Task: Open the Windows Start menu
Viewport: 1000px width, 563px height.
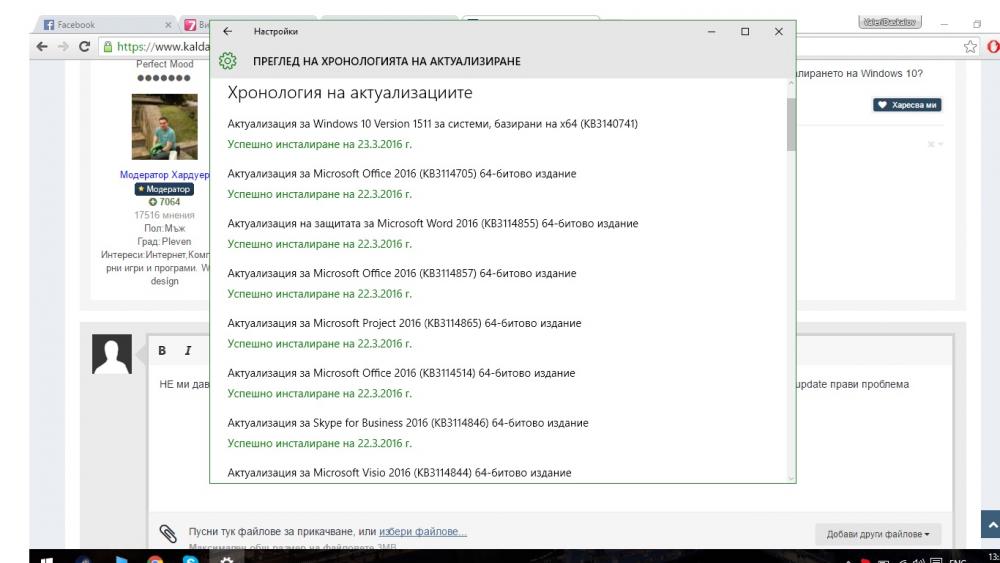Action: pyautogui.click(x=47, y=560)
